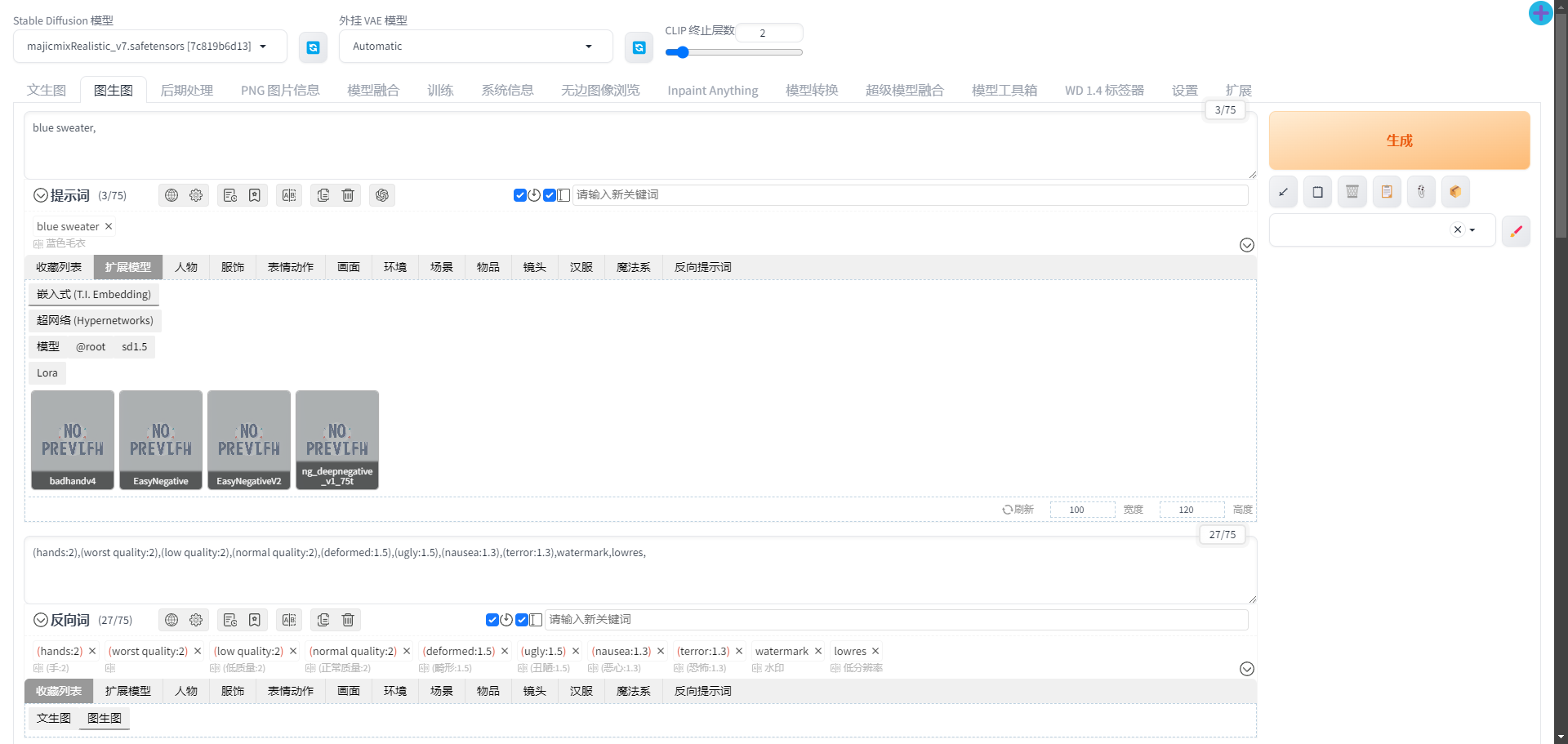The width and height of the screenshot is (1568, 744).
Task: Click the trash bin icon under 生成
Action: (1352, 192)
